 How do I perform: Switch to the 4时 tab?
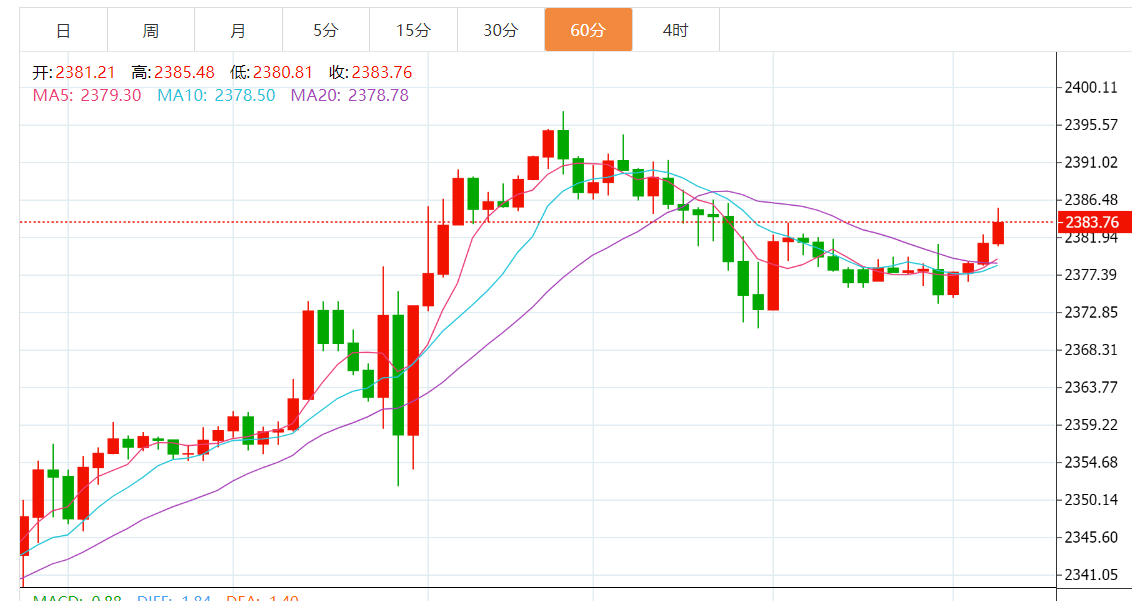point(676,30)
